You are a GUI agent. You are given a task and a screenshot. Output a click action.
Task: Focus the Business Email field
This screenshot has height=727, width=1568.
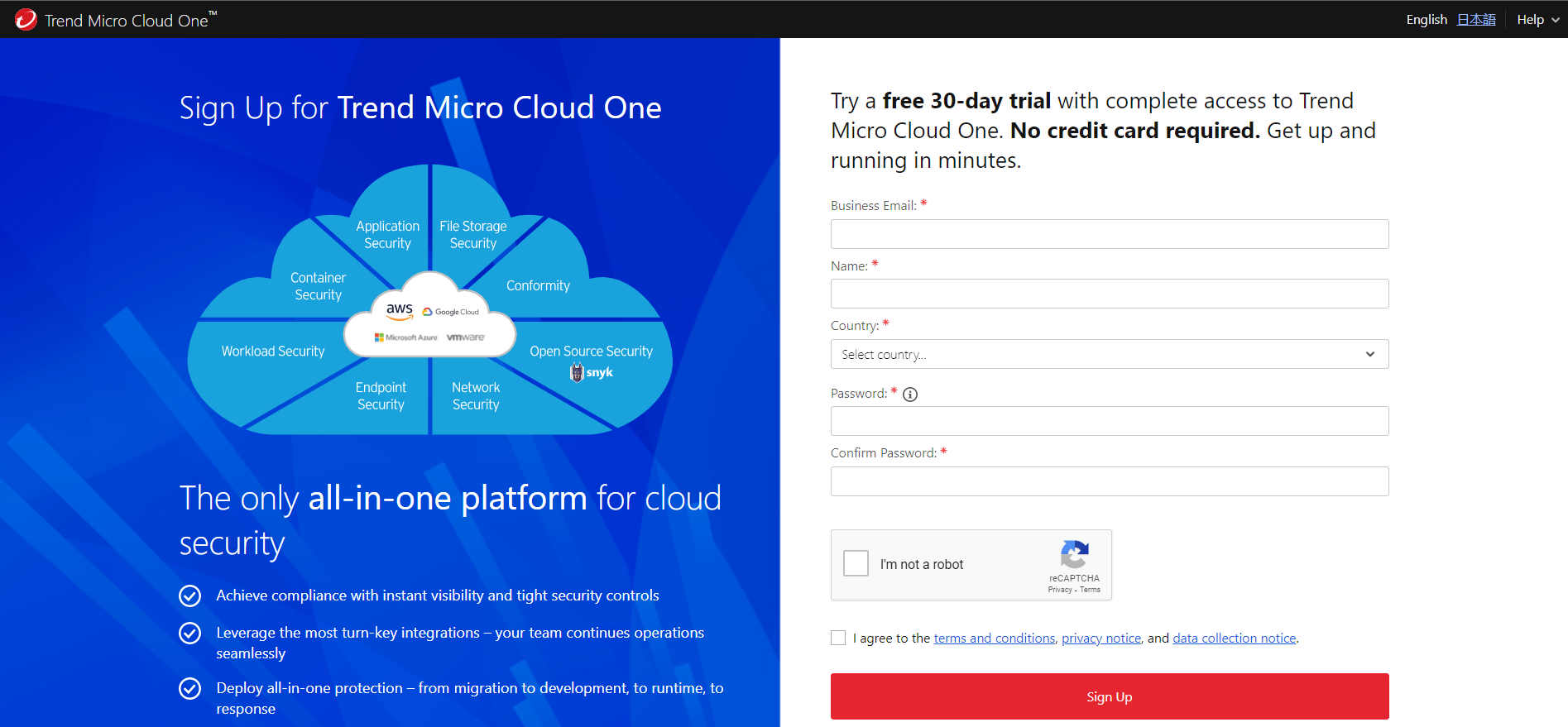click(x=1110, y=234)
